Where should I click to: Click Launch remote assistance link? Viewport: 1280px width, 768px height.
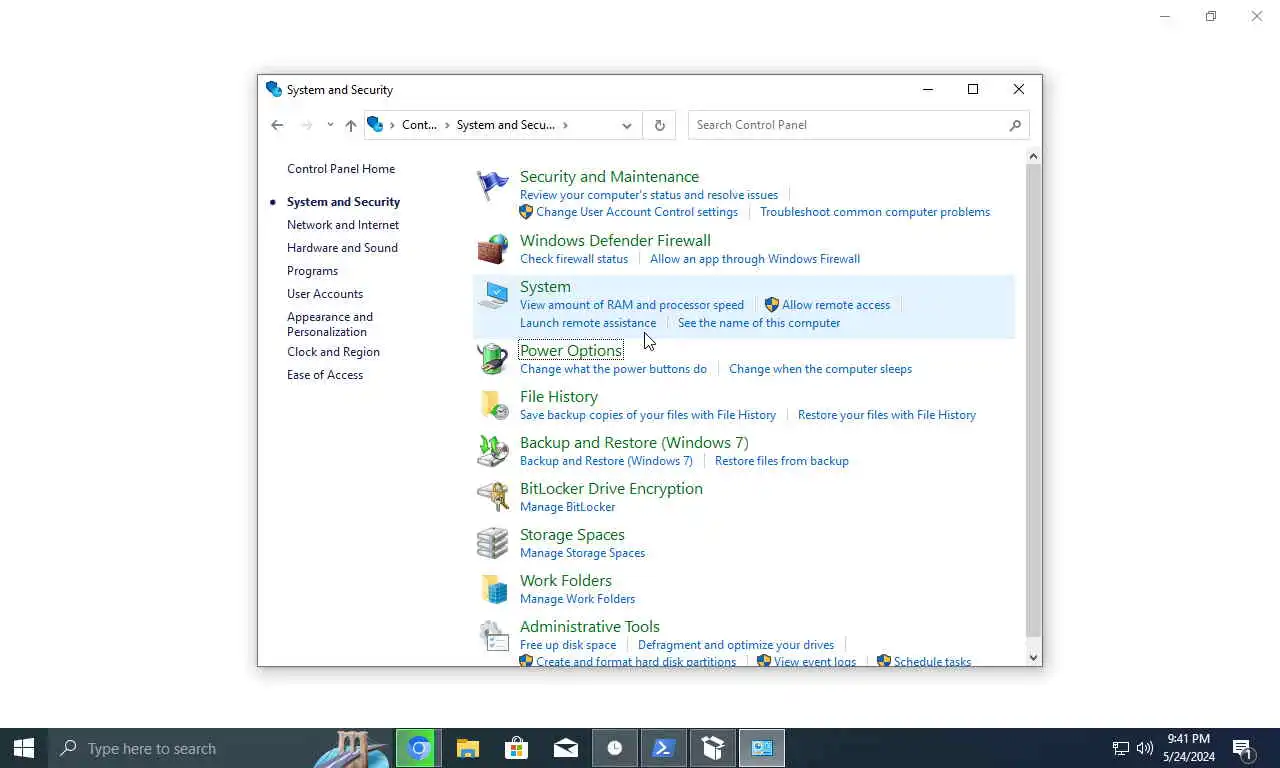588,323
